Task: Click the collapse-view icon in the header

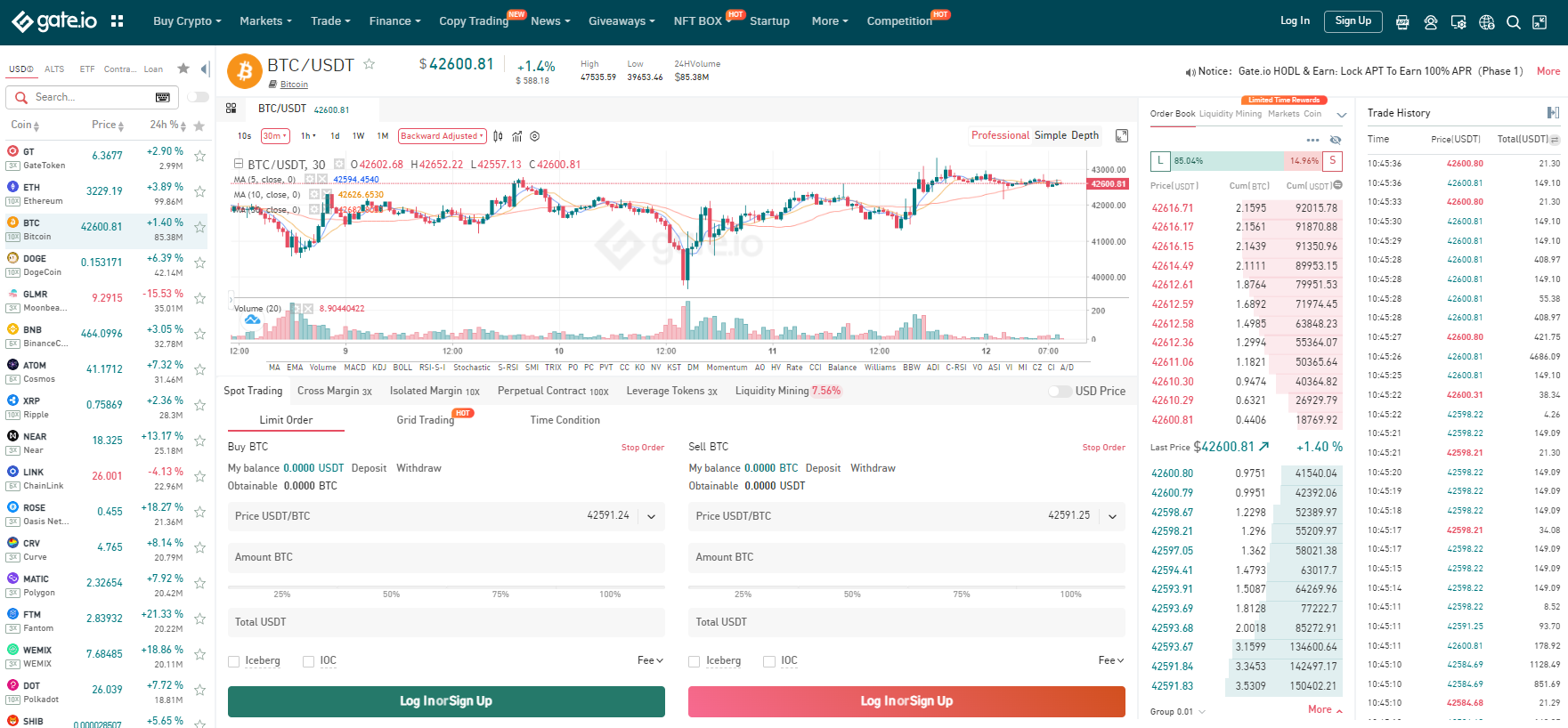Action: (1540, 22)
